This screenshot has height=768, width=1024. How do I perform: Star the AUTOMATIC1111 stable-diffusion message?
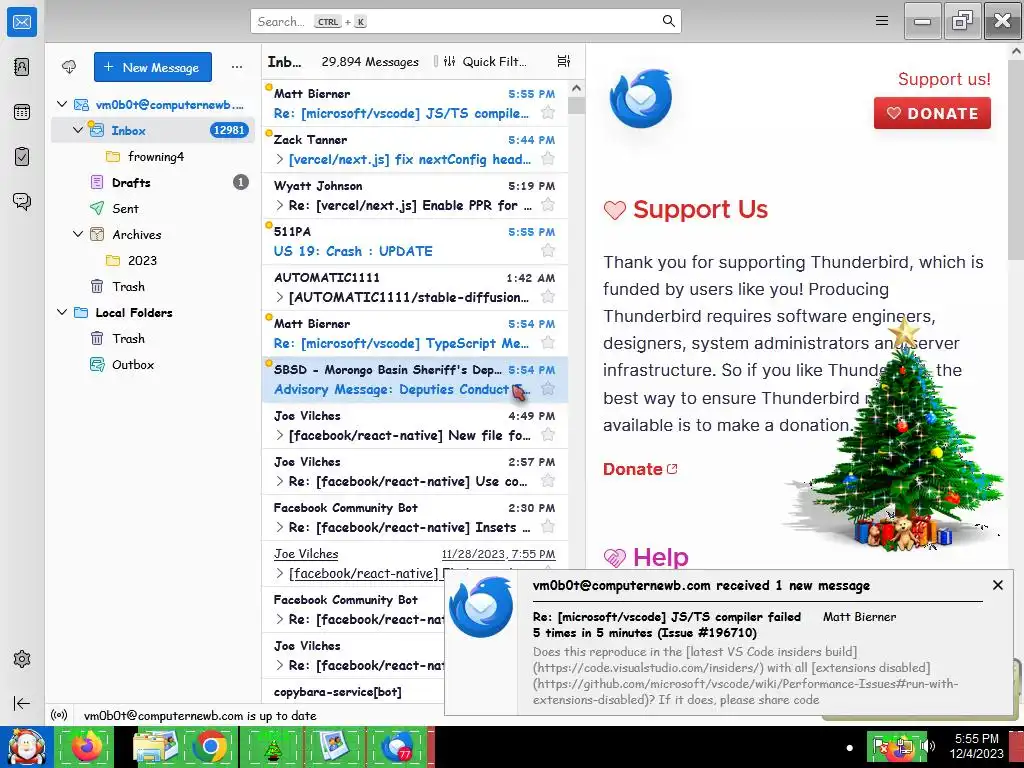(x=548, y=296)
